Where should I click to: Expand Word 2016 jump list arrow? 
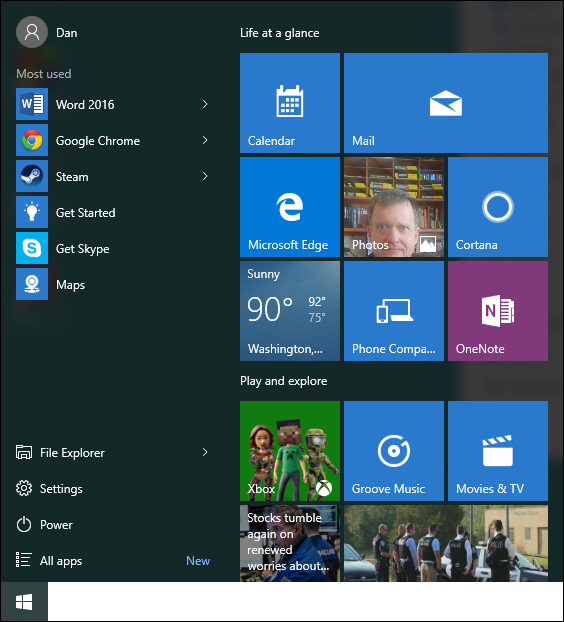point(205,104)
